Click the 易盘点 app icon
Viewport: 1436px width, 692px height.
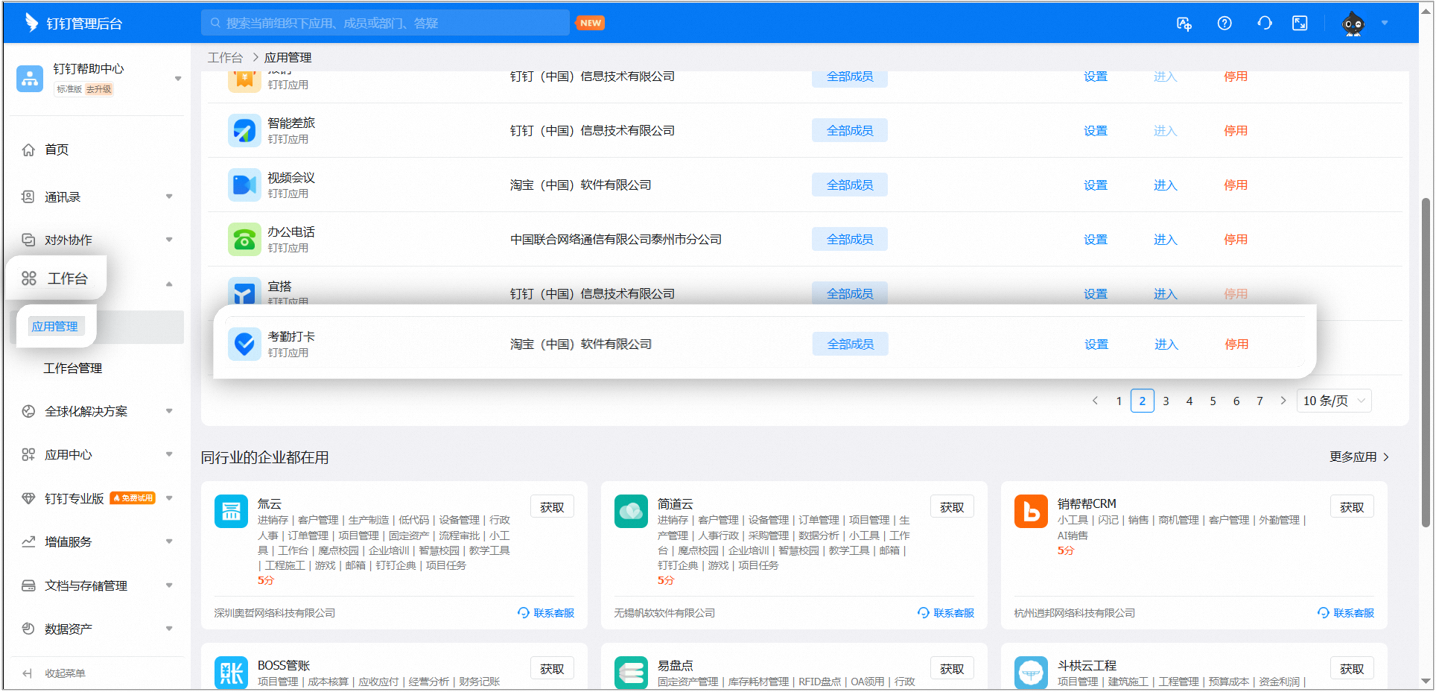click(x=631, y=672)
